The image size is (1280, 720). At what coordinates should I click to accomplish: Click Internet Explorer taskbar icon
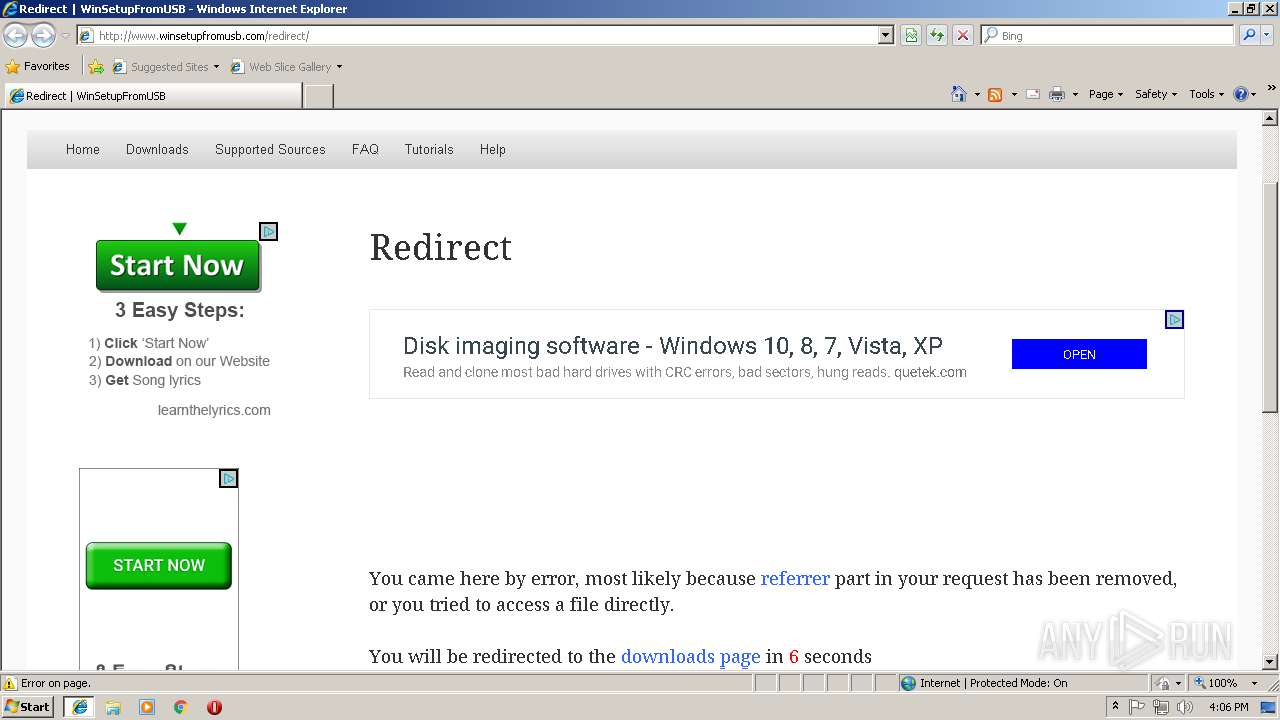click(79, 707)
